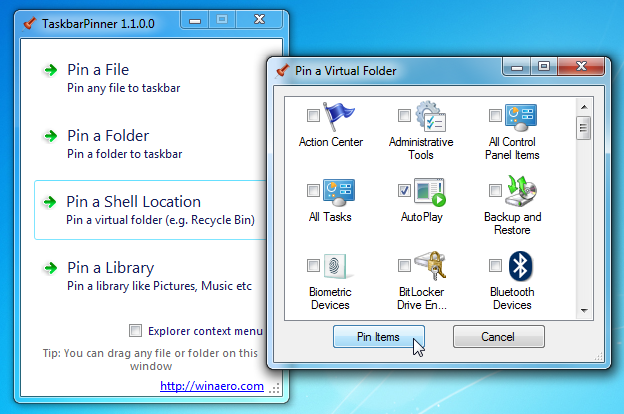Click the AutoPlay label
Viewport: 624px width, 414px height.
coord(421,217)
